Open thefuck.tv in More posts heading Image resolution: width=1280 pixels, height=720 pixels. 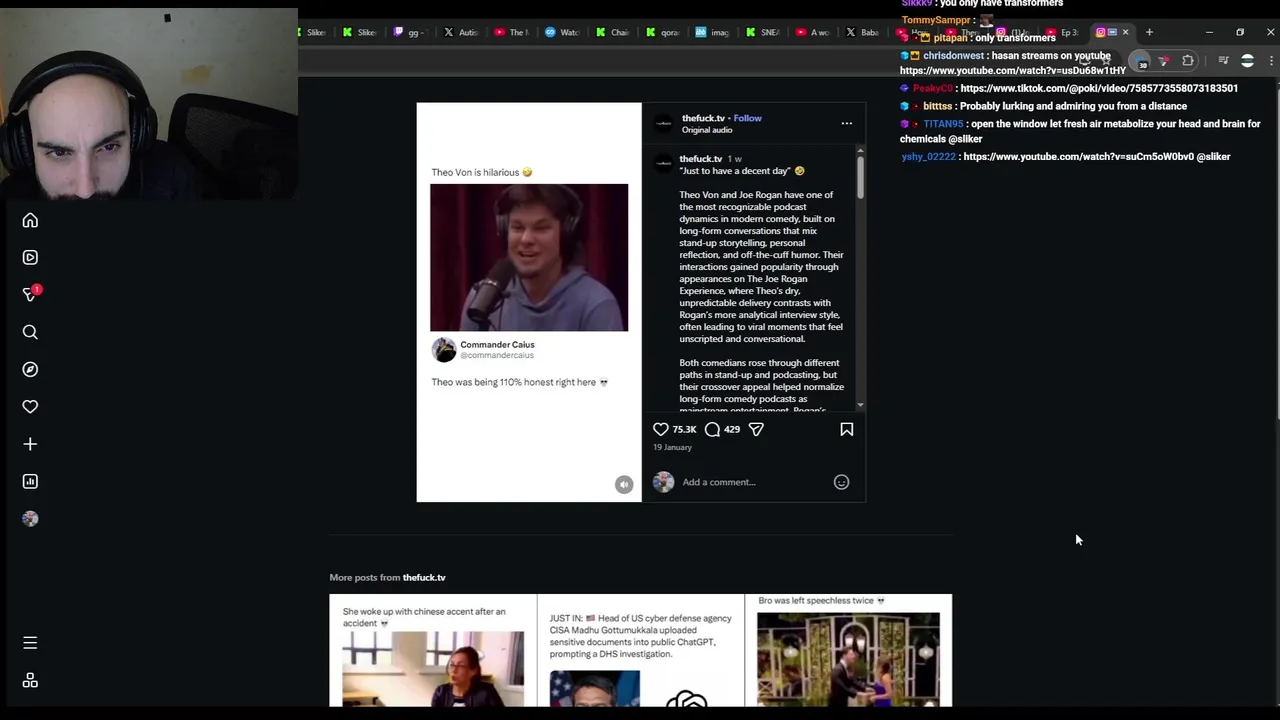(x=424, y=577)
